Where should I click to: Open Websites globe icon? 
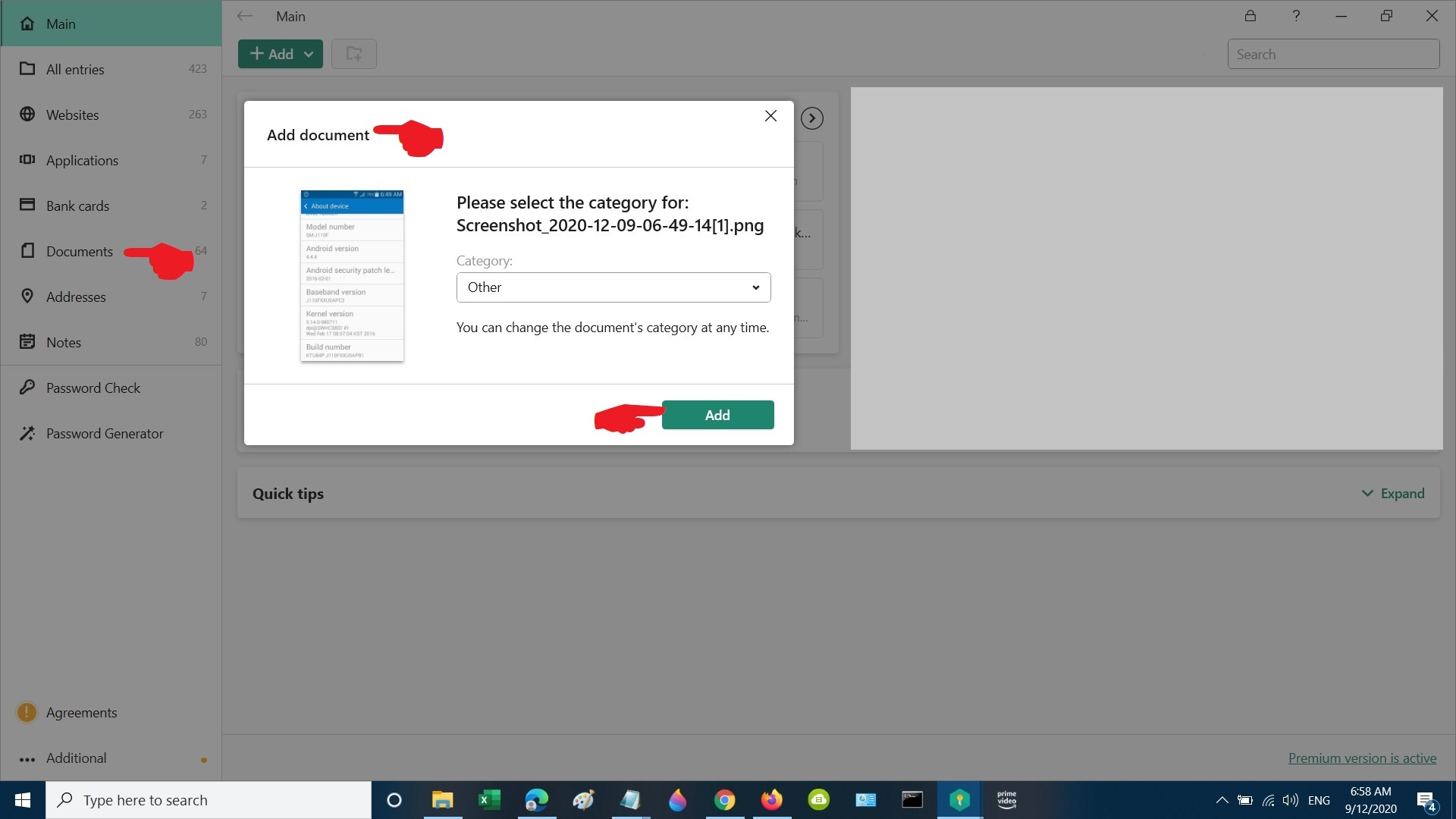pyautogui.click(x=27, y=115)
